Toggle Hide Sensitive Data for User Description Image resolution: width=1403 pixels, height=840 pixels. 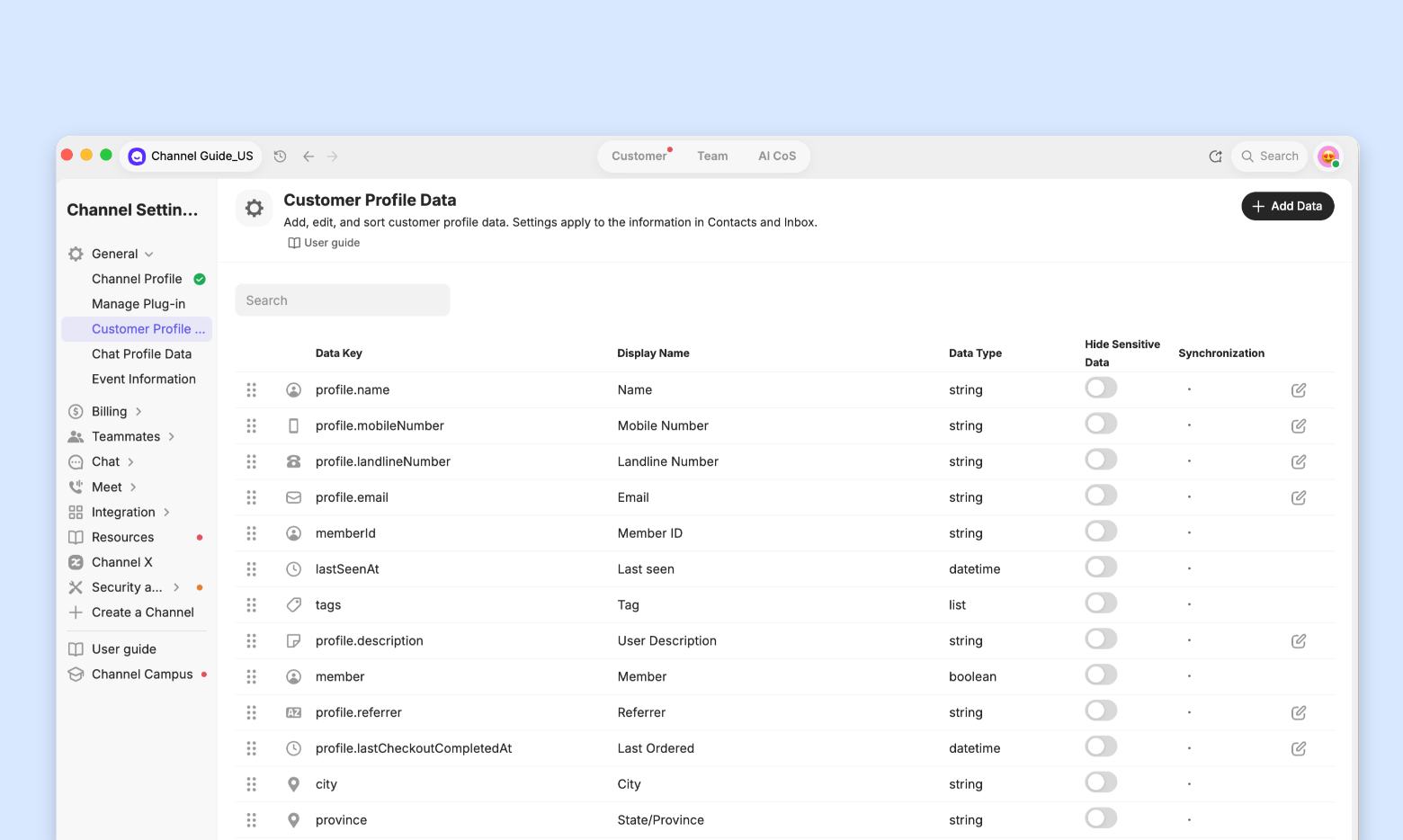tap(1101, 639)
